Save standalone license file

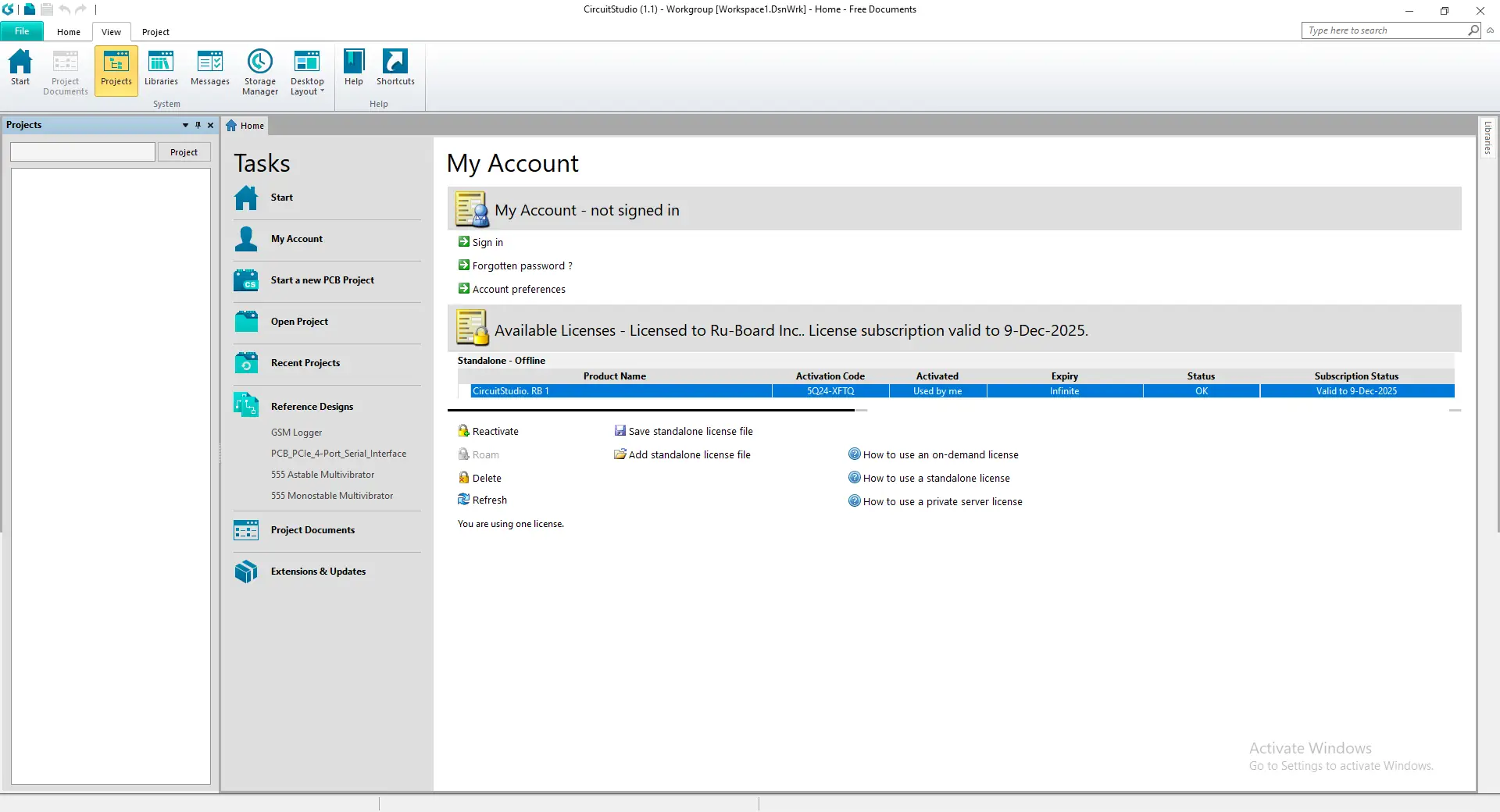click(x=684, y=432)
